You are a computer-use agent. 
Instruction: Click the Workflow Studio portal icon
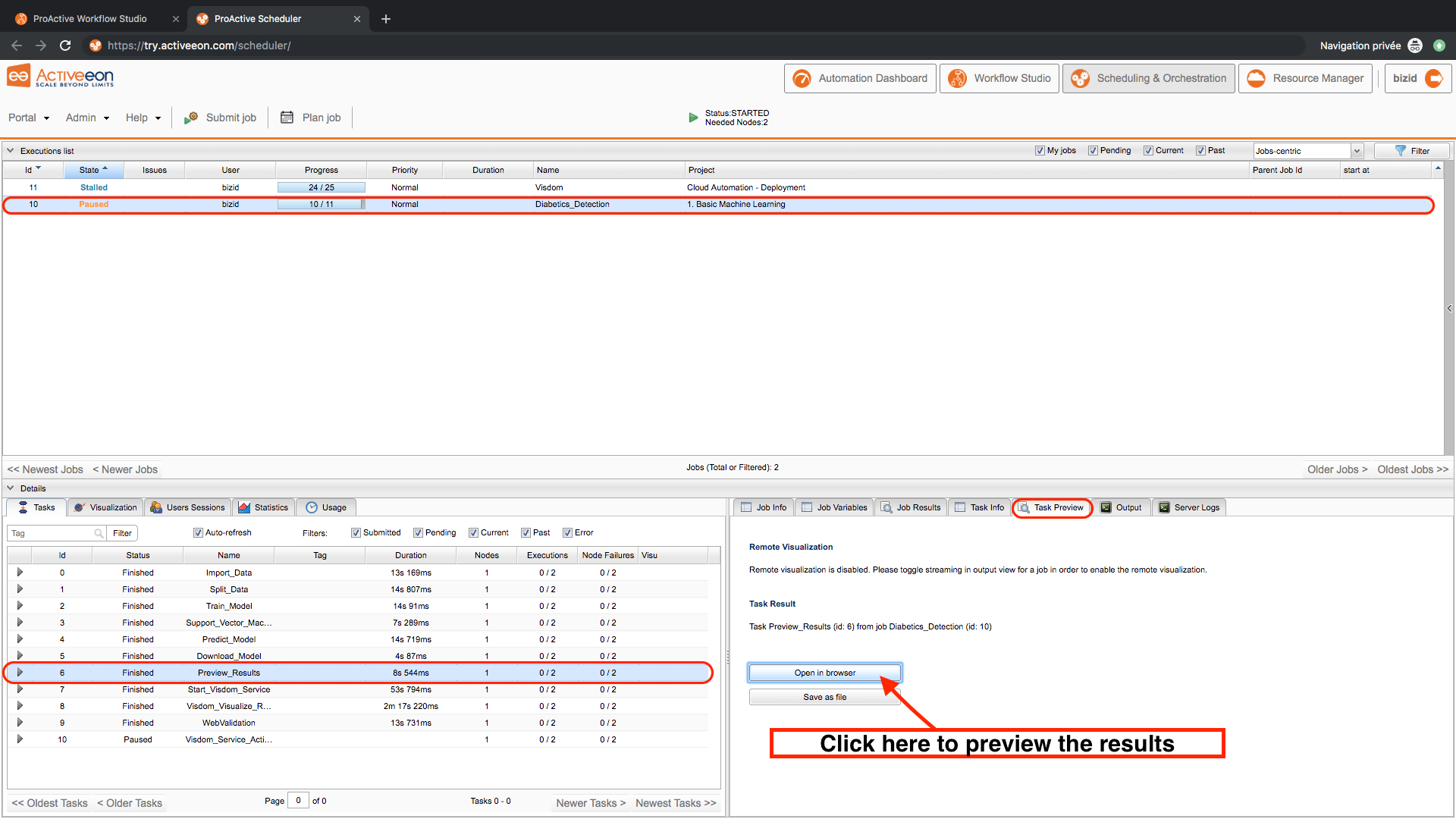(958, 79)
